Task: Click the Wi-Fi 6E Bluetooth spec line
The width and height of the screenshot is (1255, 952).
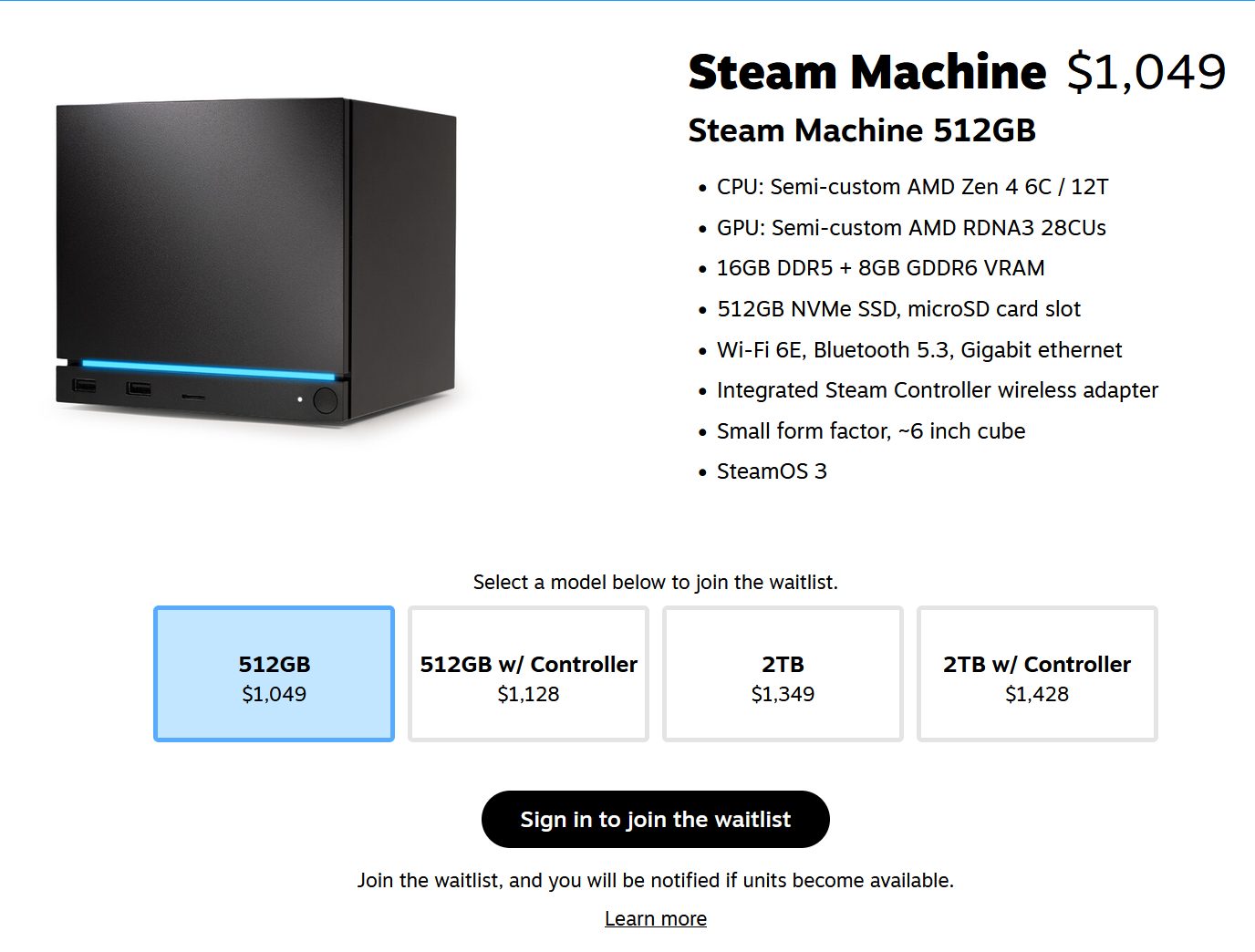Action: (919, 350)
